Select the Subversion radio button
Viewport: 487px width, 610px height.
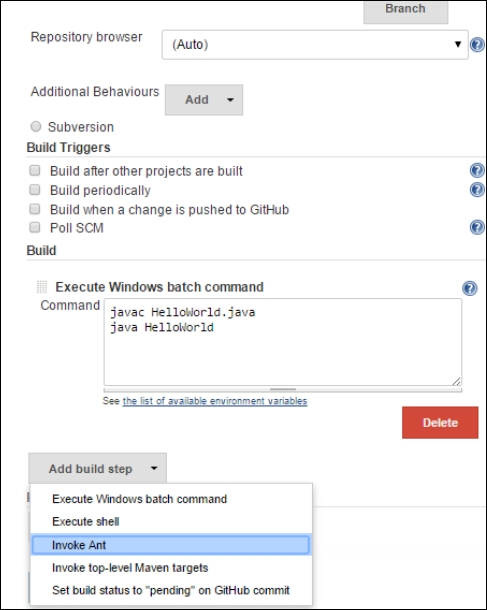click(36, 126)
